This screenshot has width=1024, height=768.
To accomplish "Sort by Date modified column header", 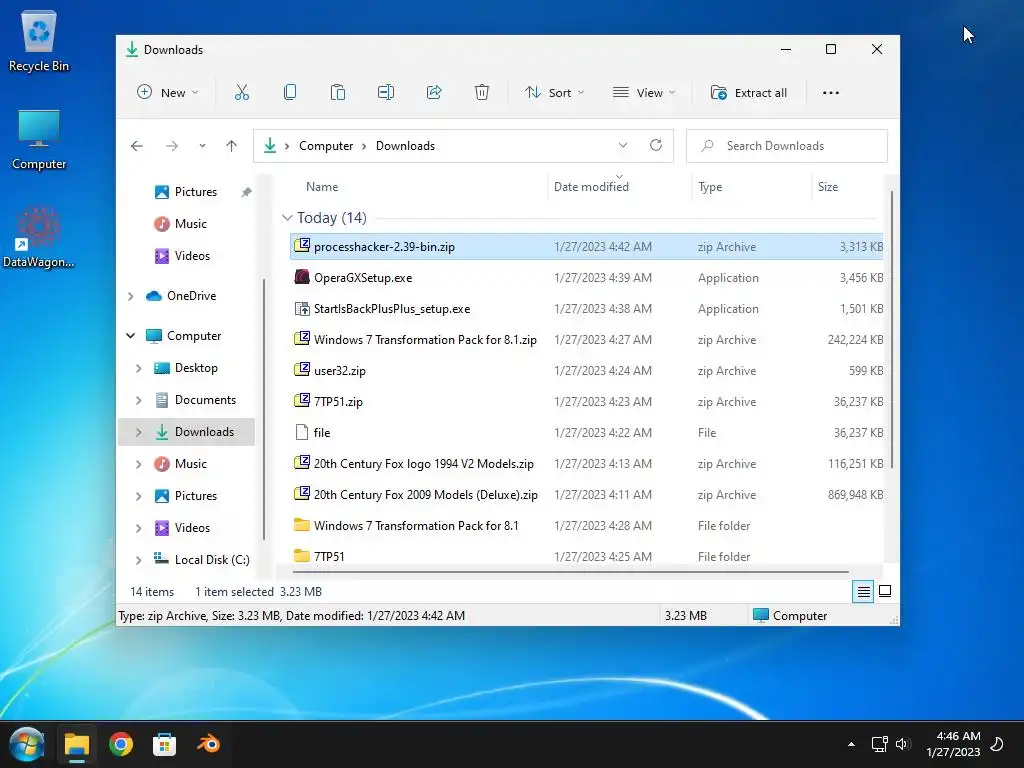I will (x=591, y=187).
